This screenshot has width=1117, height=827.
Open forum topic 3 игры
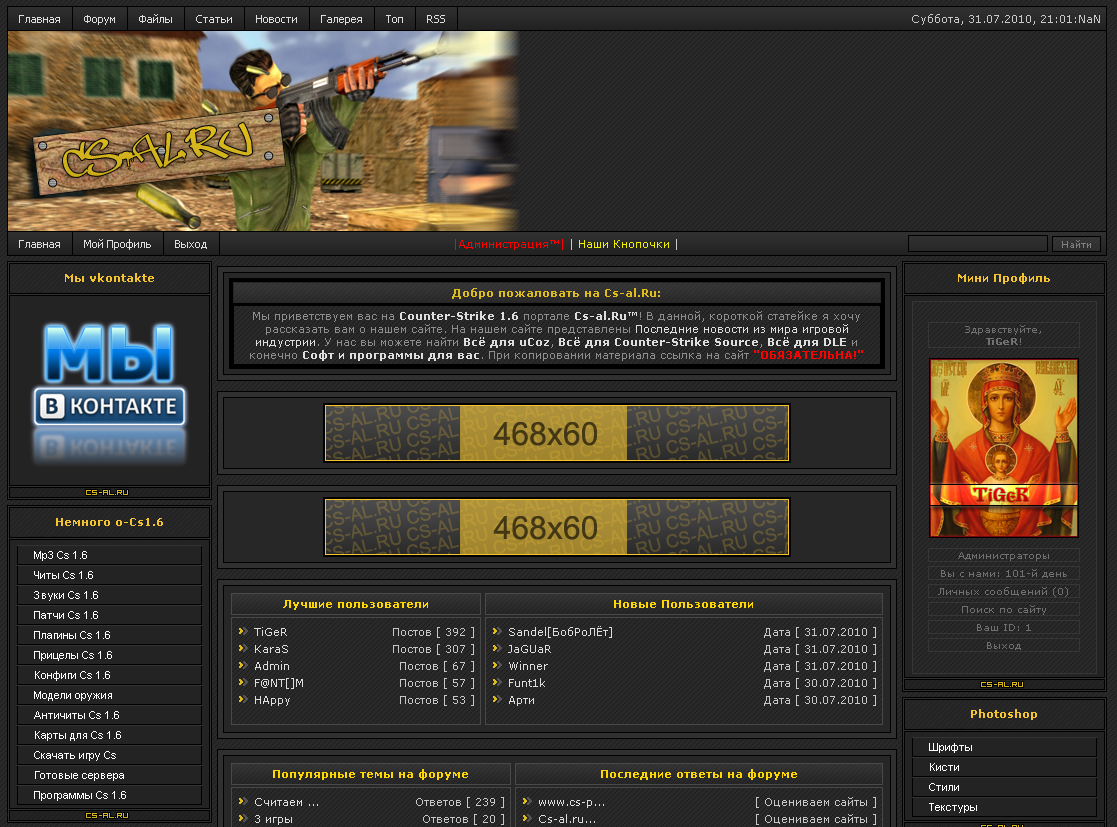[274, 819]
